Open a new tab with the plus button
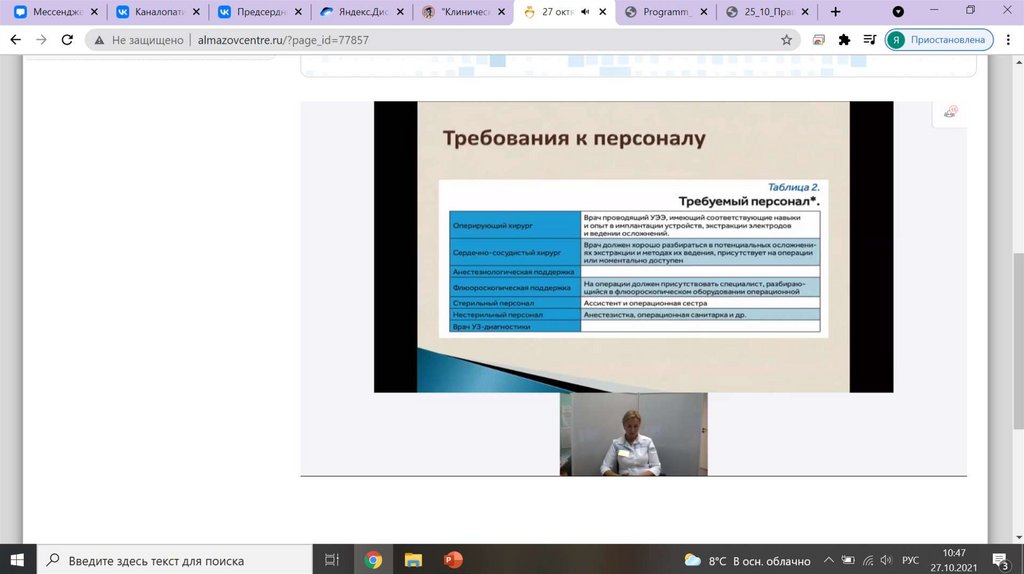The width and height of the screenshot is (1024, 574). (836, 12)
